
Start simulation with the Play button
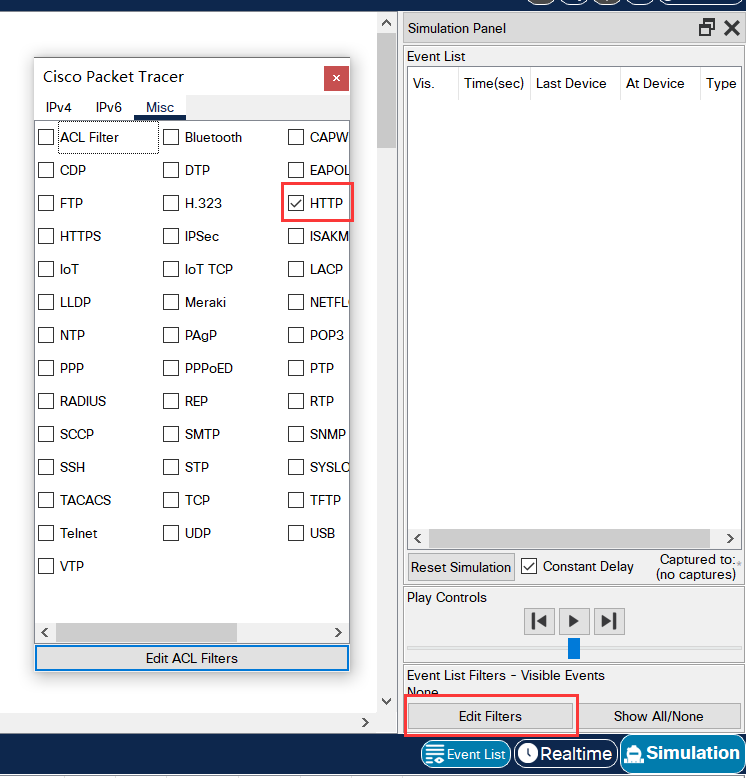click(574, 621)
